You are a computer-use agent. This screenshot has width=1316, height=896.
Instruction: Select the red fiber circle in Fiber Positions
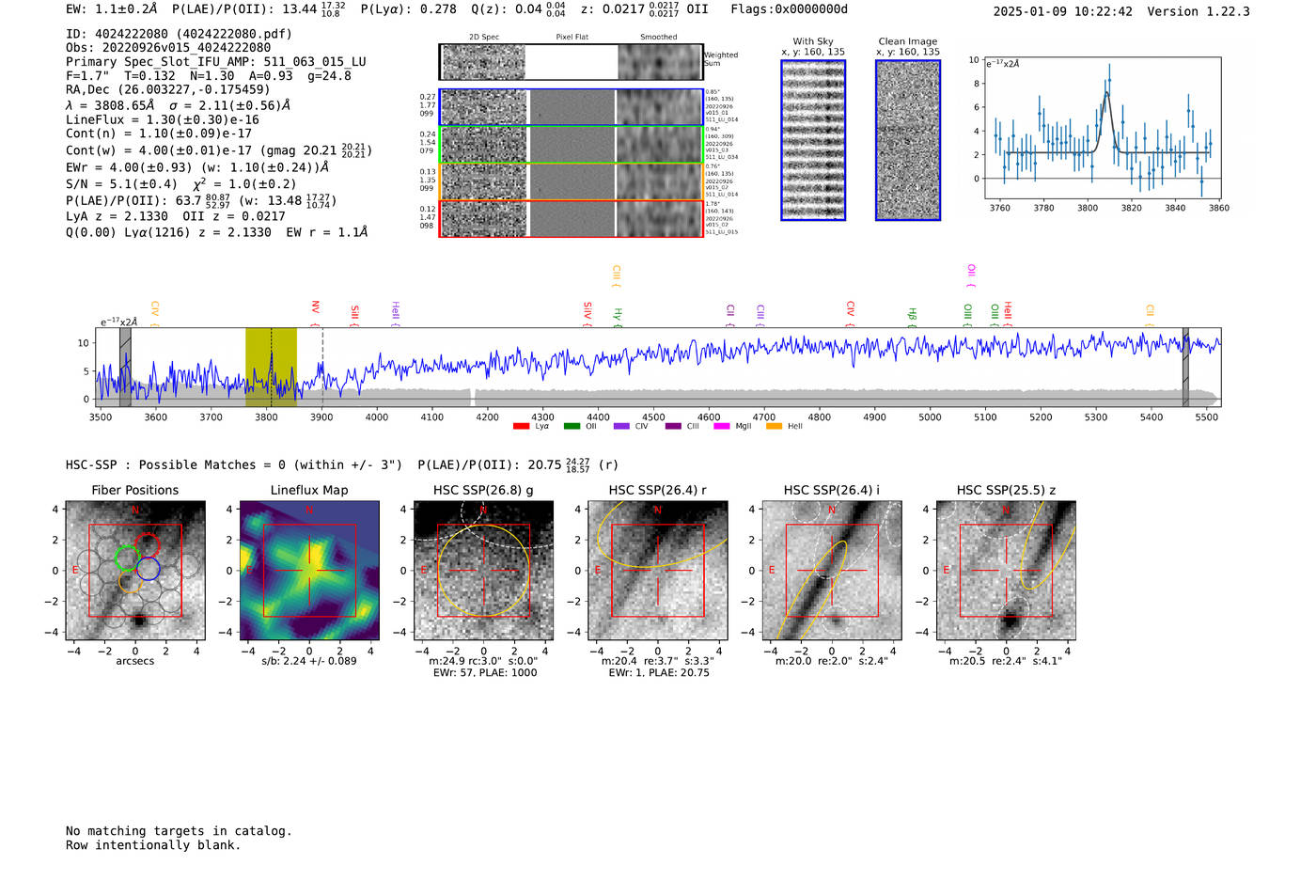point(148,544)
